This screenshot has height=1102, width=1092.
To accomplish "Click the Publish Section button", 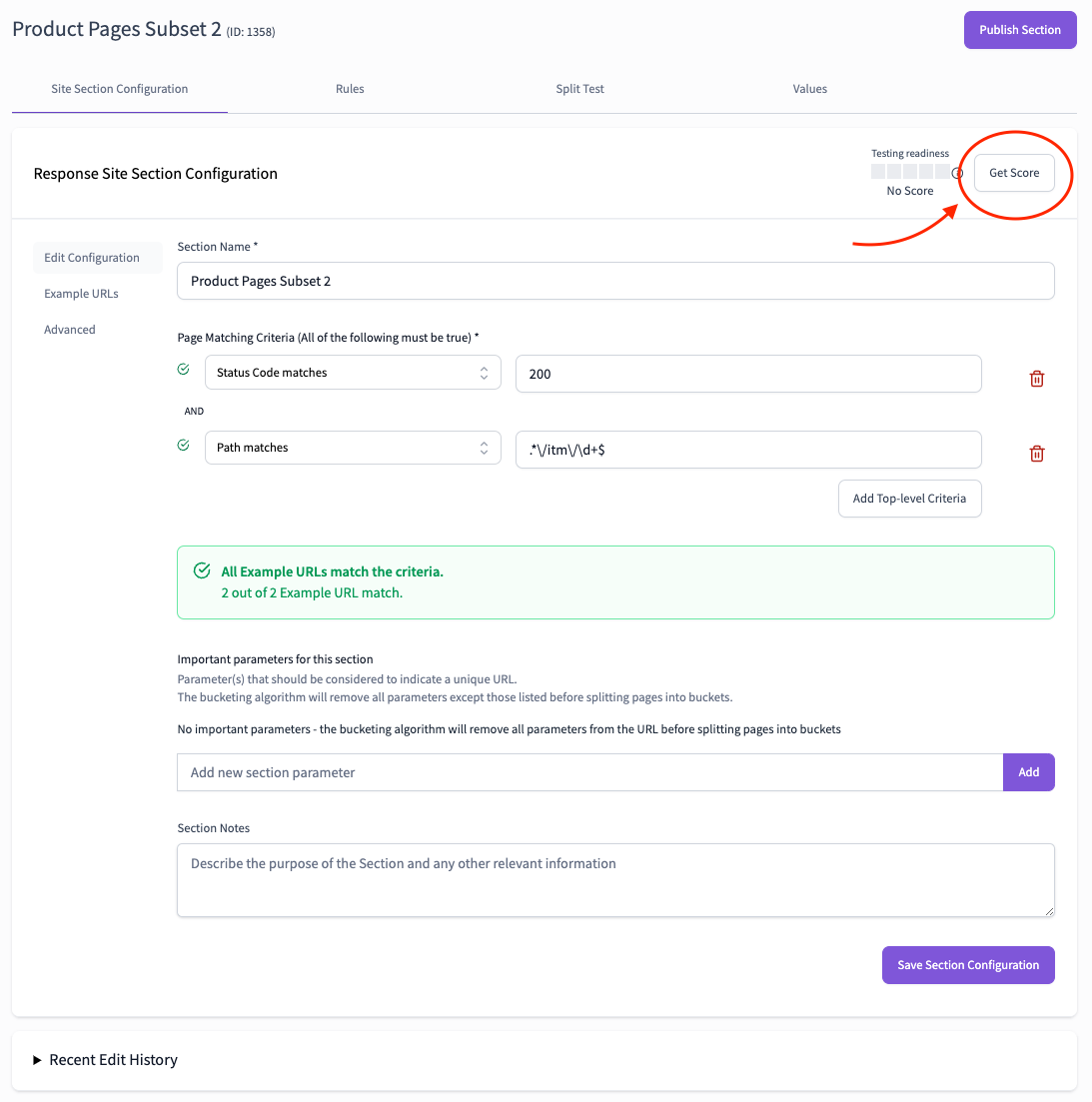I will tap(1020, 30).
